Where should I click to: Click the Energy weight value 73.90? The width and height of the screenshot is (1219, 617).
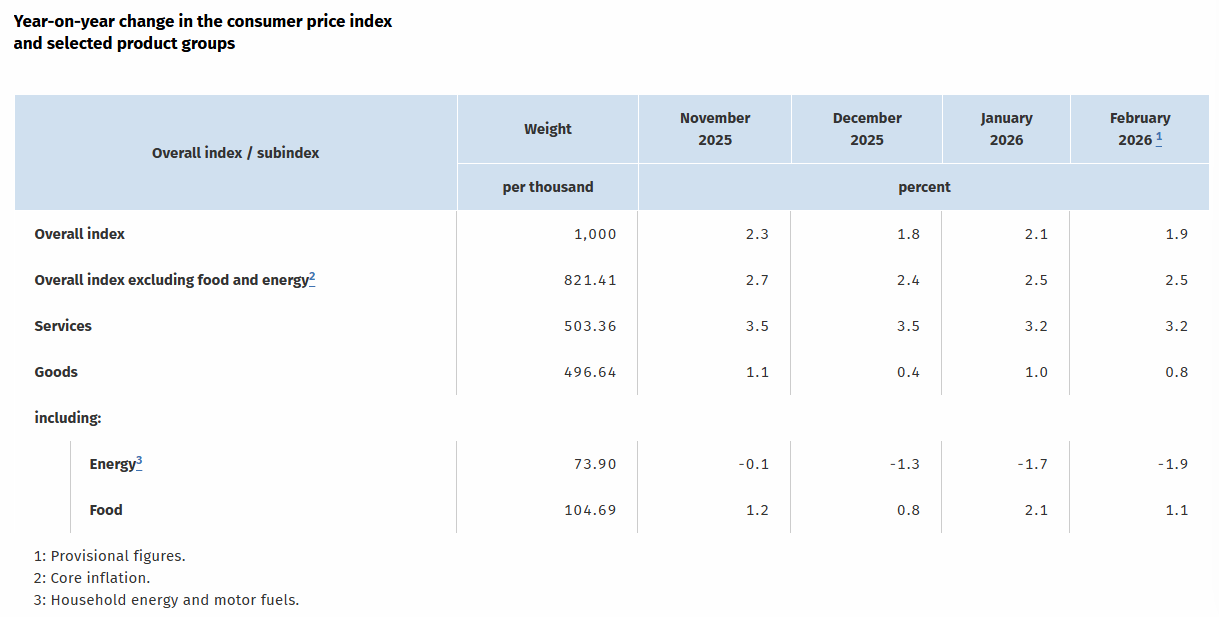[596, 464]
